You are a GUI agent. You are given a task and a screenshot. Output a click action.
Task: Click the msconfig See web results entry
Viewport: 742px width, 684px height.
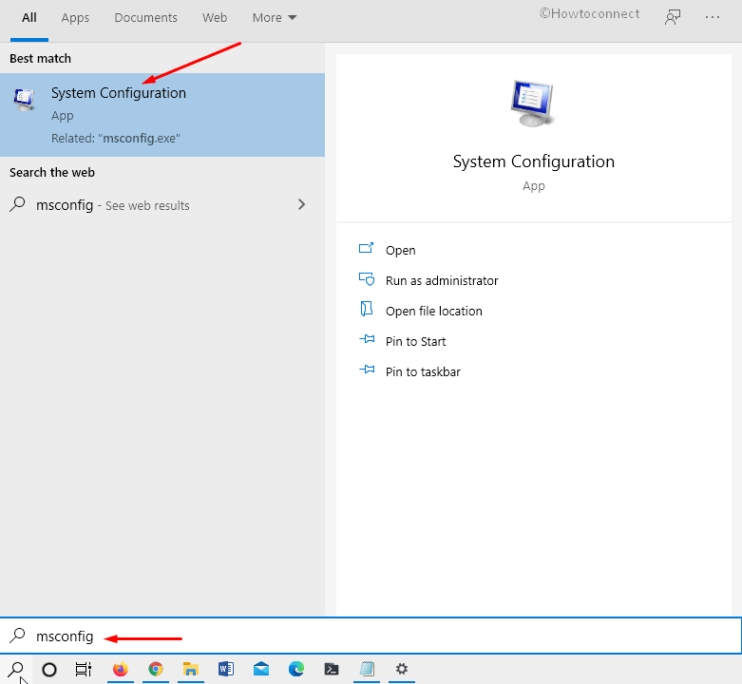coord(162,205)
